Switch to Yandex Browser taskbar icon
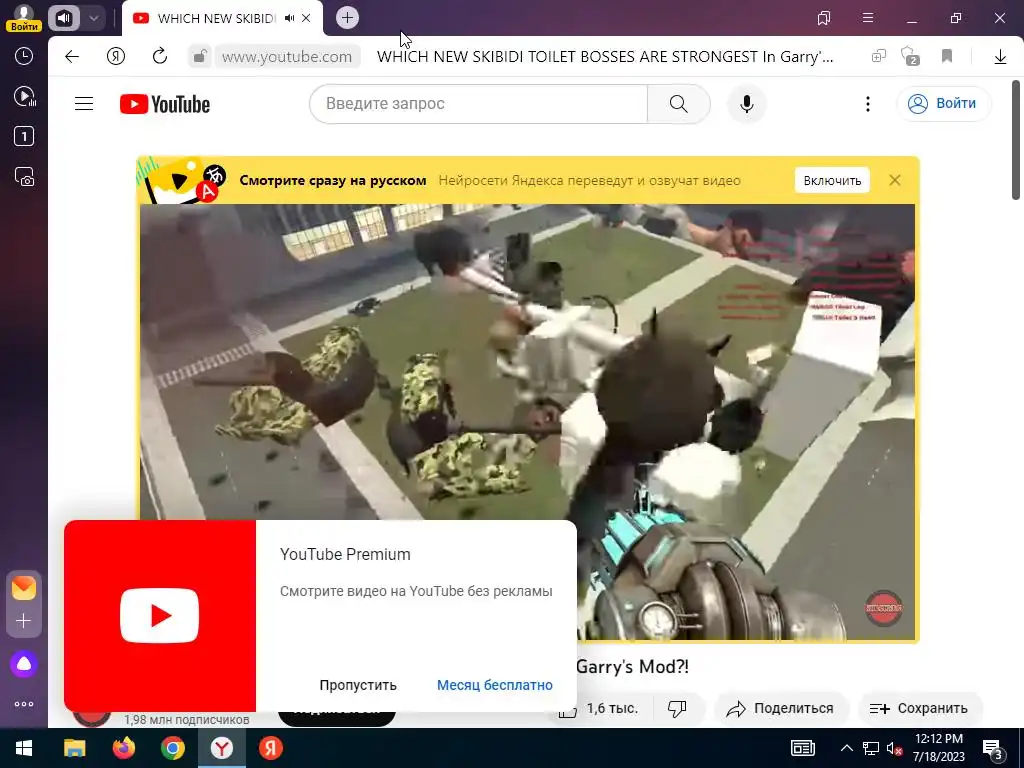 point(222,748)
